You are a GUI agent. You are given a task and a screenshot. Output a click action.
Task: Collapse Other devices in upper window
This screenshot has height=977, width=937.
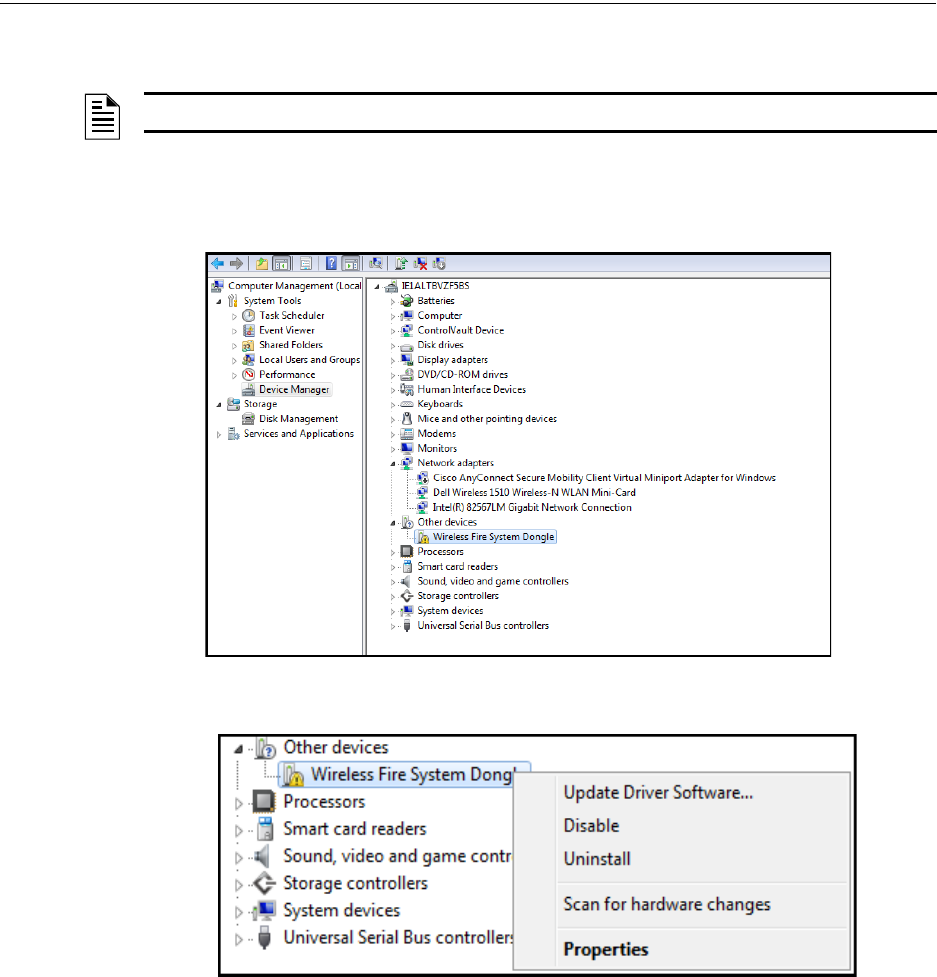point(392,523)
